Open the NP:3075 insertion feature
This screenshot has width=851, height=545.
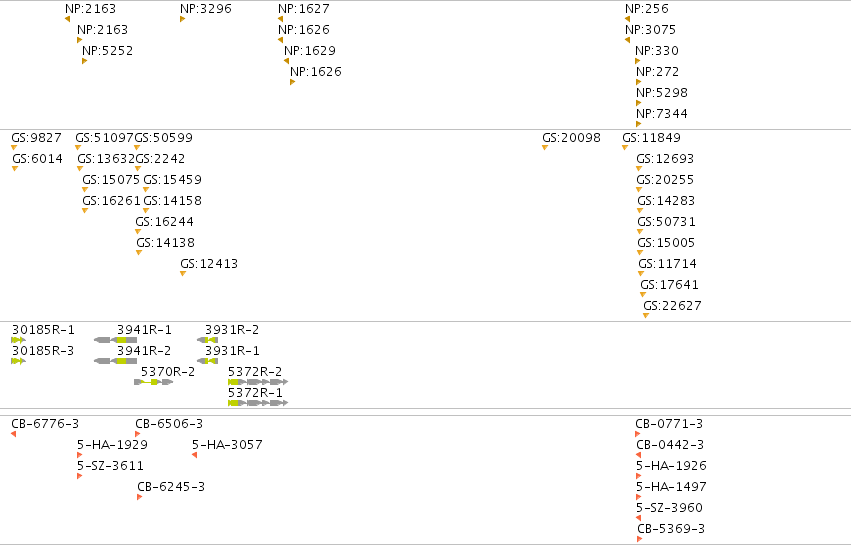click(627, 40)
